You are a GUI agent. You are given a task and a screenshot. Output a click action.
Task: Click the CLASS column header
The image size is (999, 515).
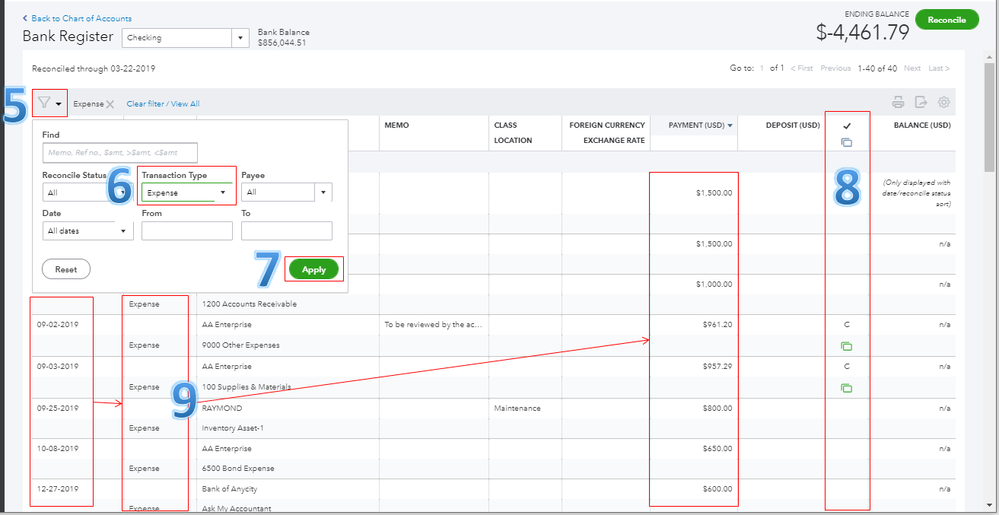tap(505, 126)
